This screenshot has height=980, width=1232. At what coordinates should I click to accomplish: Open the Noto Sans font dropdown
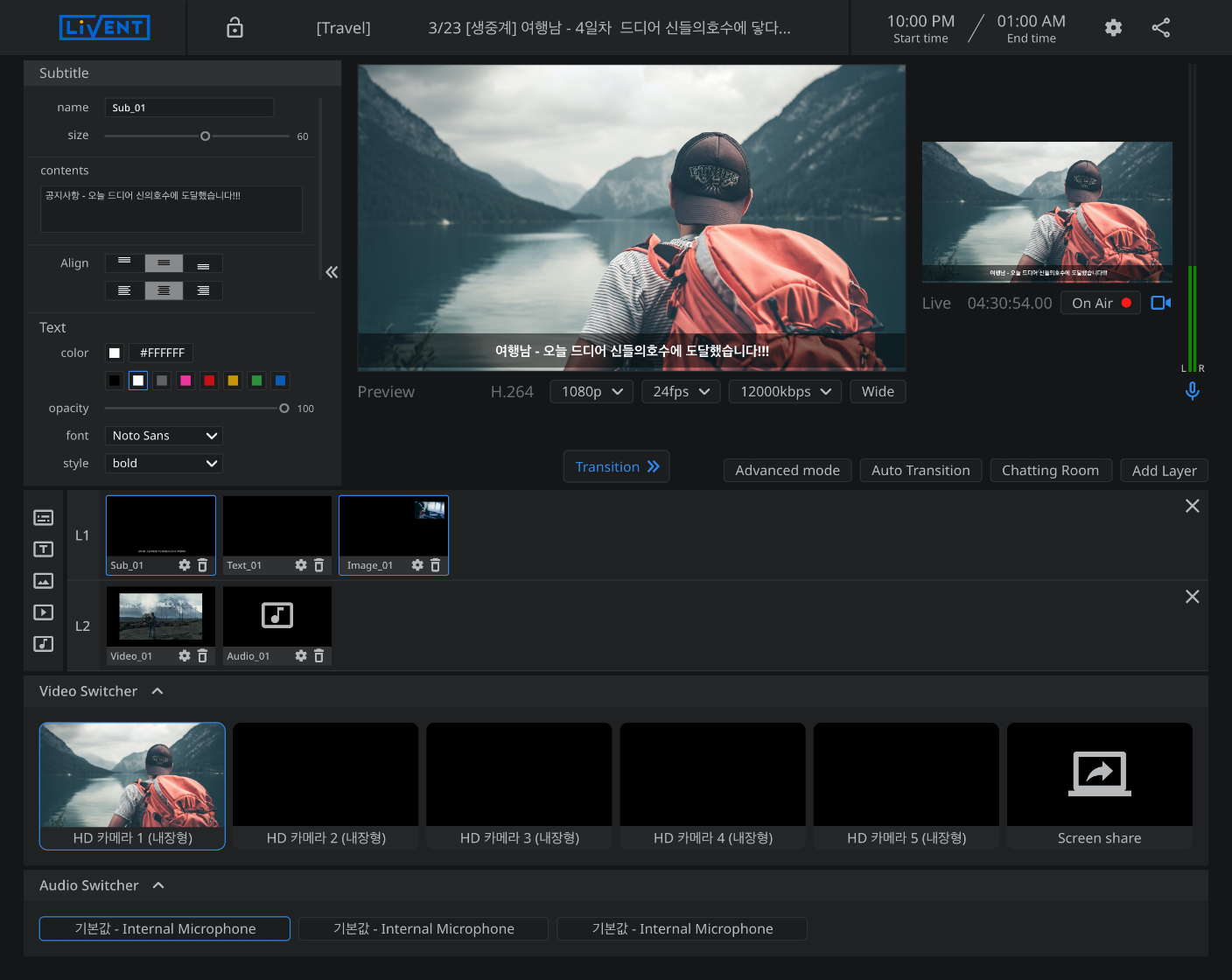coord(164,436)
